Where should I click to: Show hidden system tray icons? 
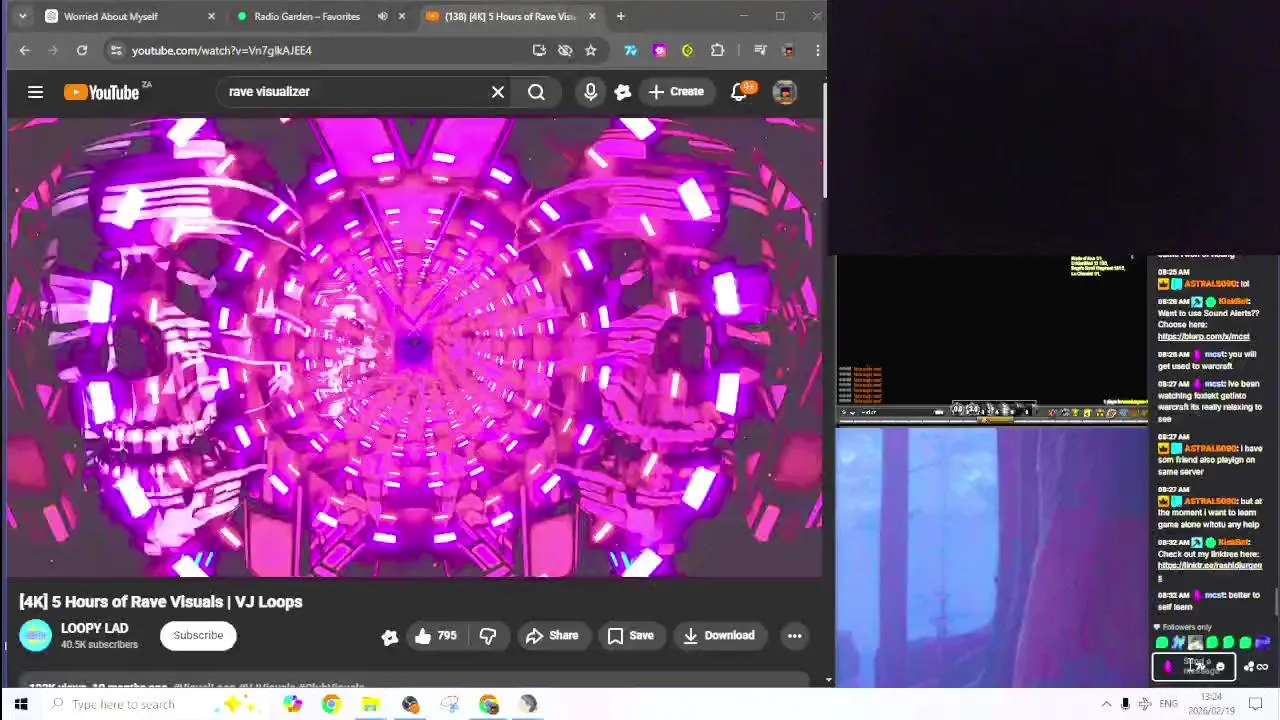(x=1106, y=704)
